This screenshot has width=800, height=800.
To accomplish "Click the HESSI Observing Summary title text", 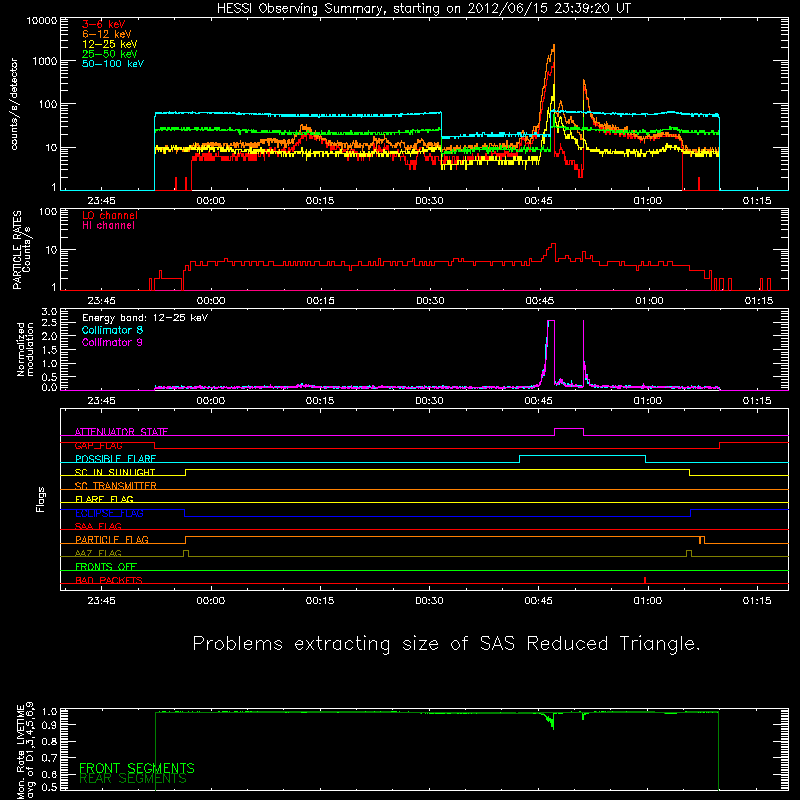I will pyautogui.click(x=423, y=9).
